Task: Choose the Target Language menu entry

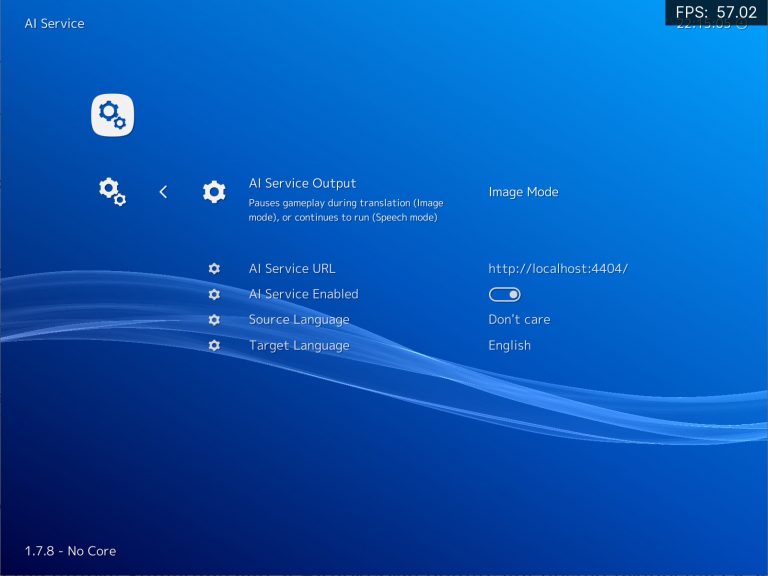Action: (299, 345)
